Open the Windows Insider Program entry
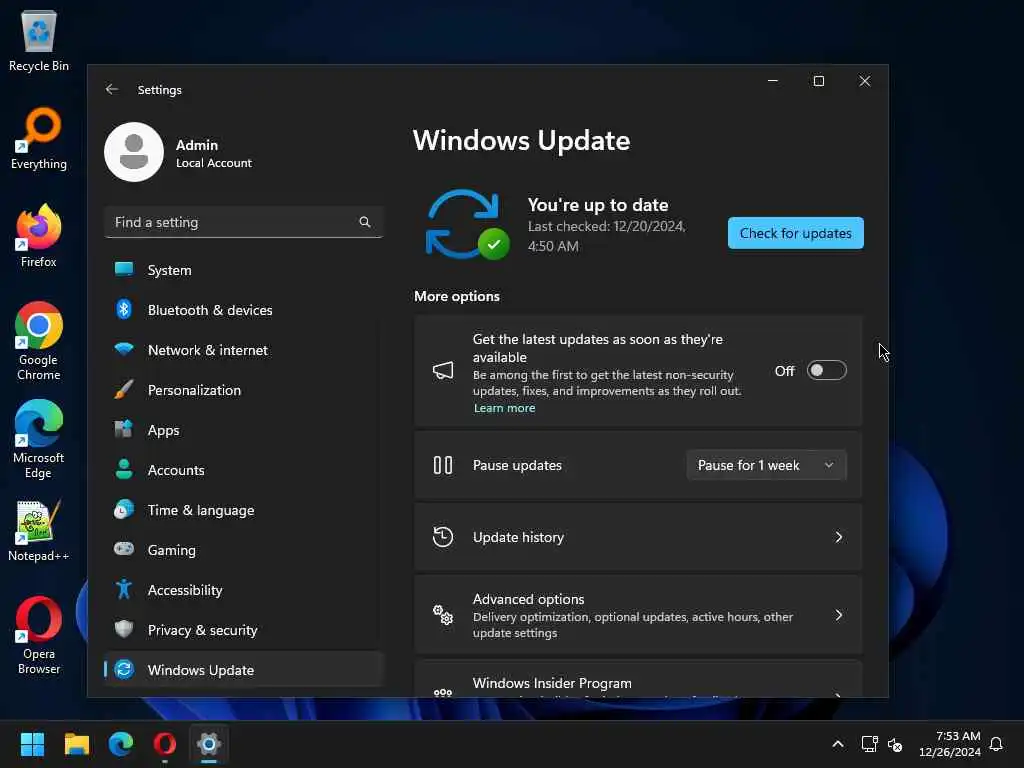This screenshot has height=768, width=1024. tap(638, 679)
